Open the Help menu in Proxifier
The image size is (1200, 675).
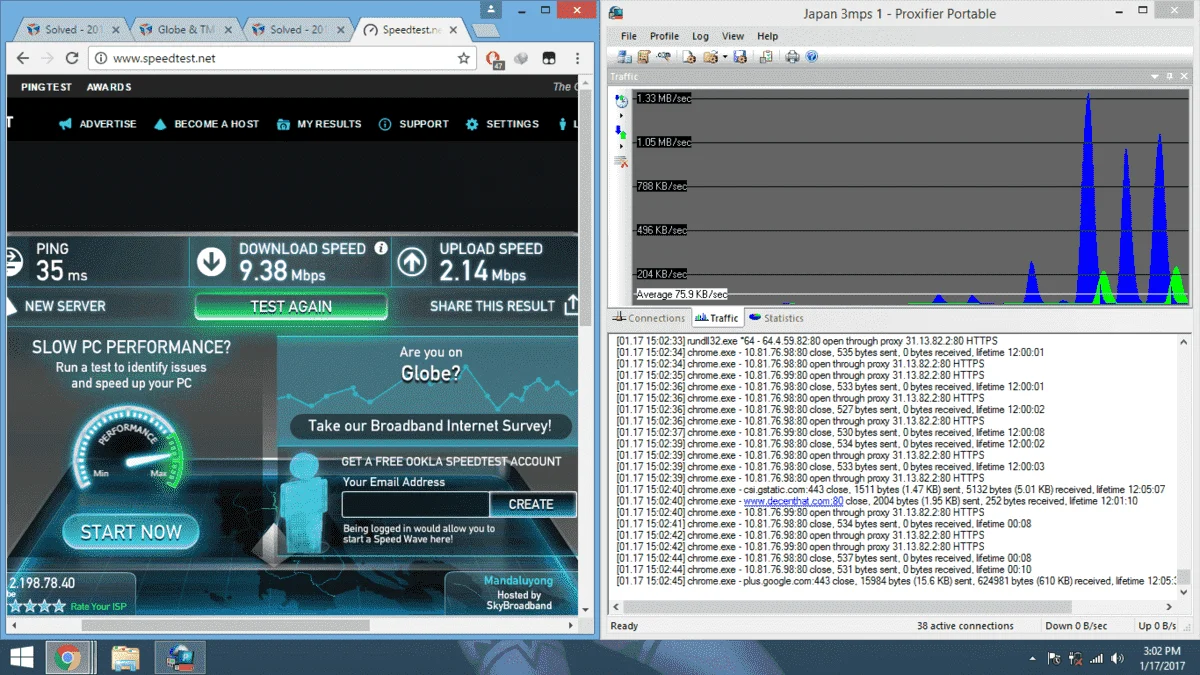click(x=767, y=36)
